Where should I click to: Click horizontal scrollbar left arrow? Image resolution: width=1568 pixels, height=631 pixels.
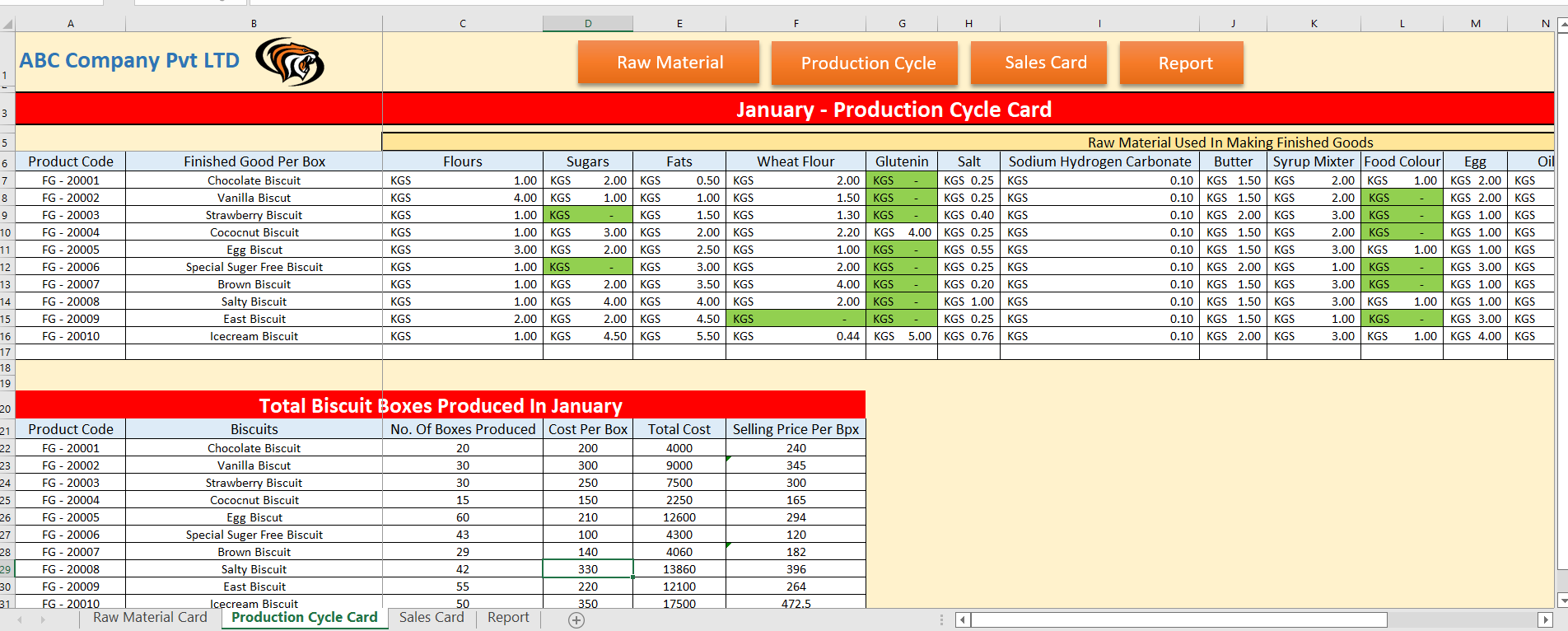pyautogui.click(x=962, y=619)
